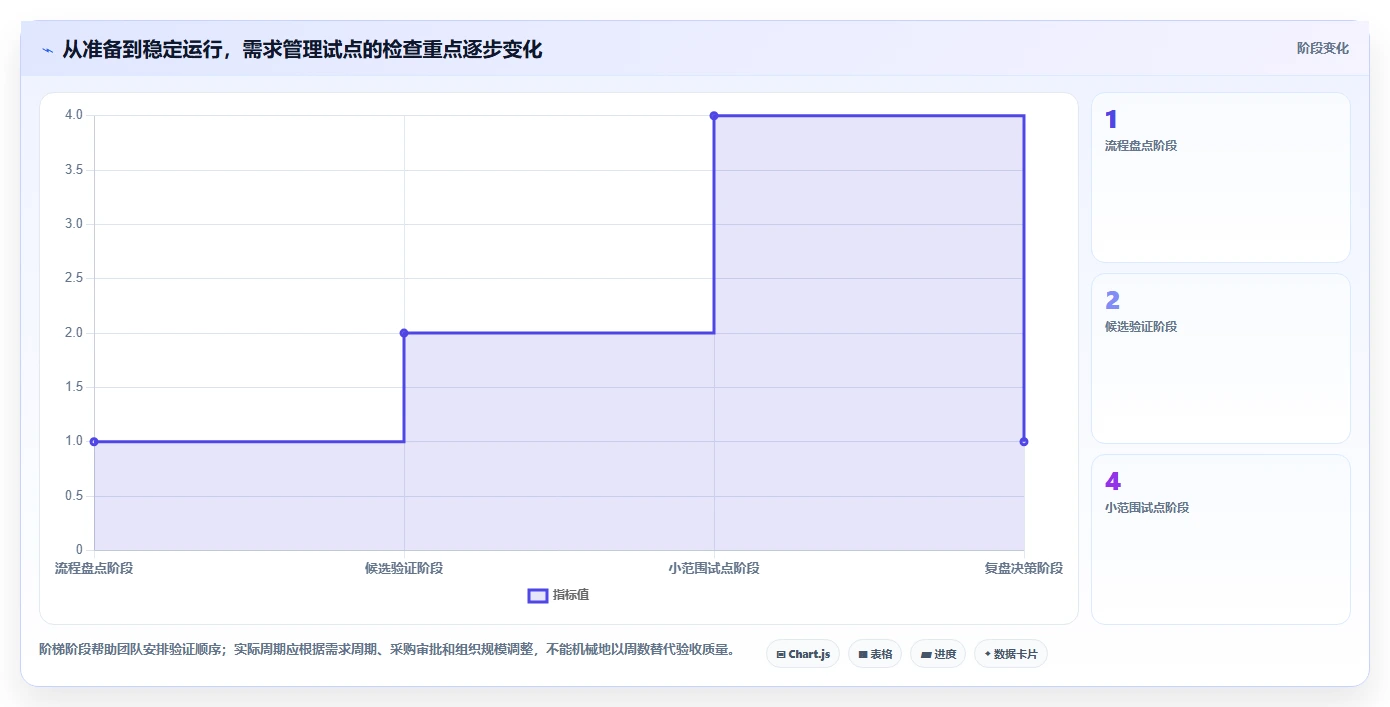Click the y-axis value 4.0

click(74, 115)
